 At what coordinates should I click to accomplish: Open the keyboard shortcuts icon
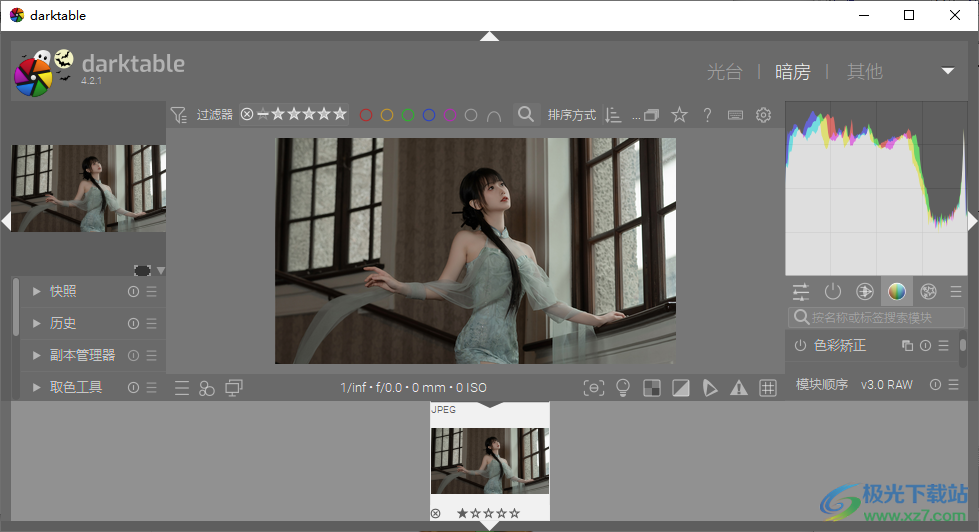[735, 115]
